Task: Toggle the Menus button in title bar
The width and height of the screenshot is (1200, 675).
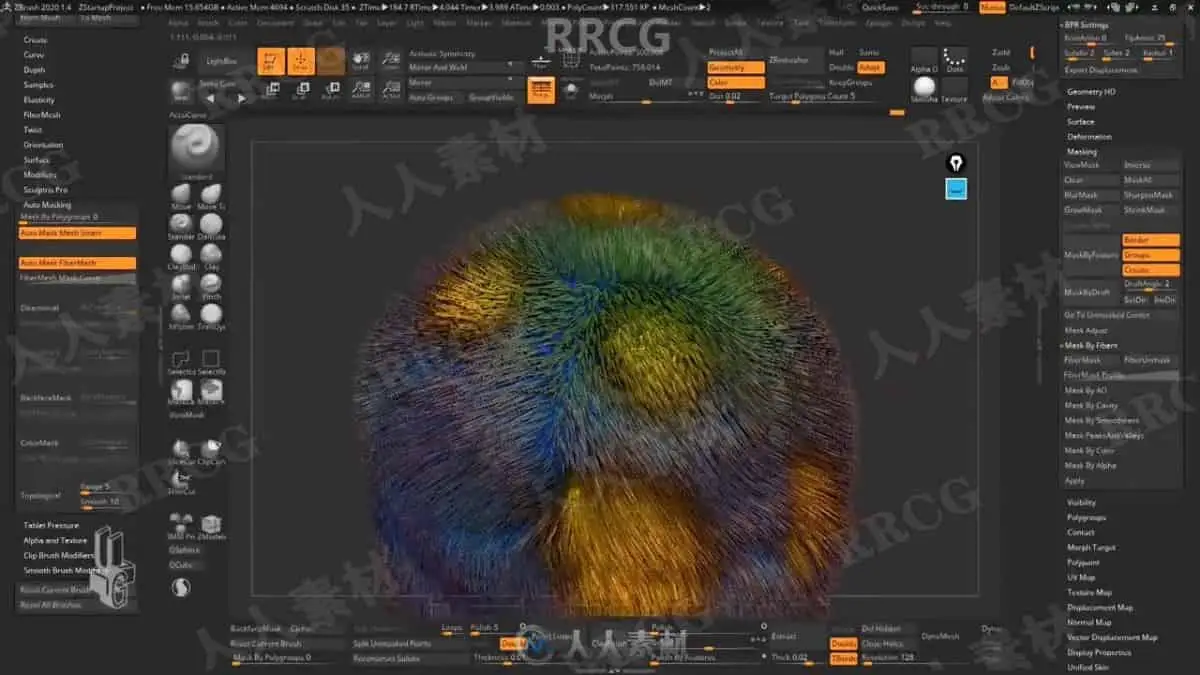Action: [x=992, y=7]
